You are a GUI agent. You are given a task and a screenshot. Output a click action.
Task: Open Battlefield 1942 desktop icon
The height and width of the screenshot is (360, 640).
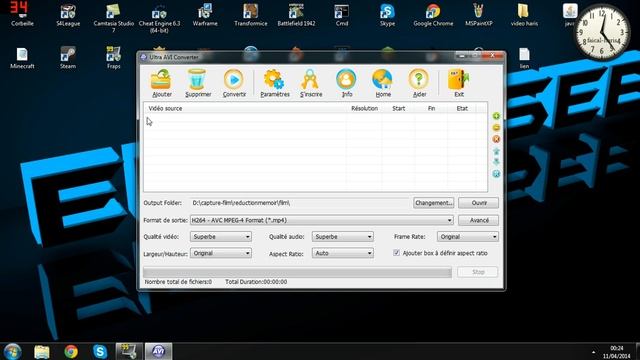296,14
